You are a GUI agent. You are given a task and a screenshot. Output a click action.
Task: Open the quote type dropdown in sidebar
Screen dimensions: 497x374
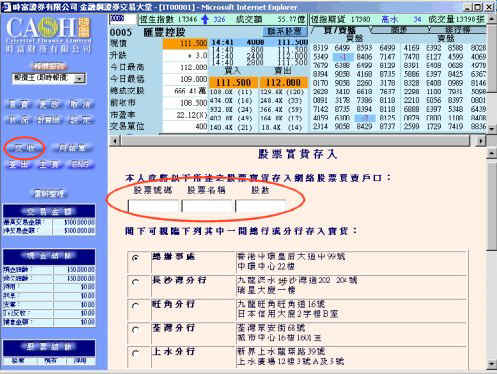coord(49,78)
